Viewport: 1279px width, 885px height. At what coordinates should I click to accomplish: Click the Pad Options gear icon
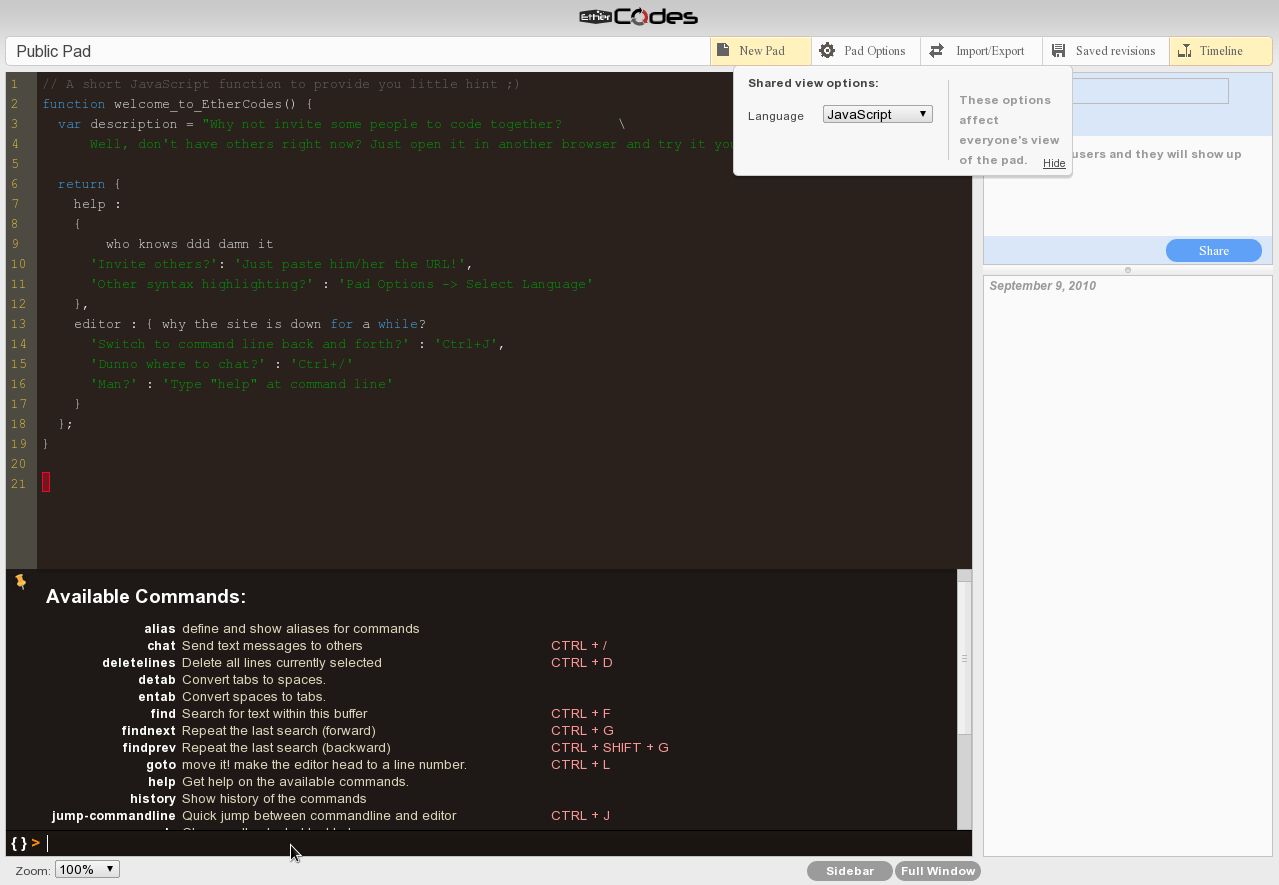[827, 51]
